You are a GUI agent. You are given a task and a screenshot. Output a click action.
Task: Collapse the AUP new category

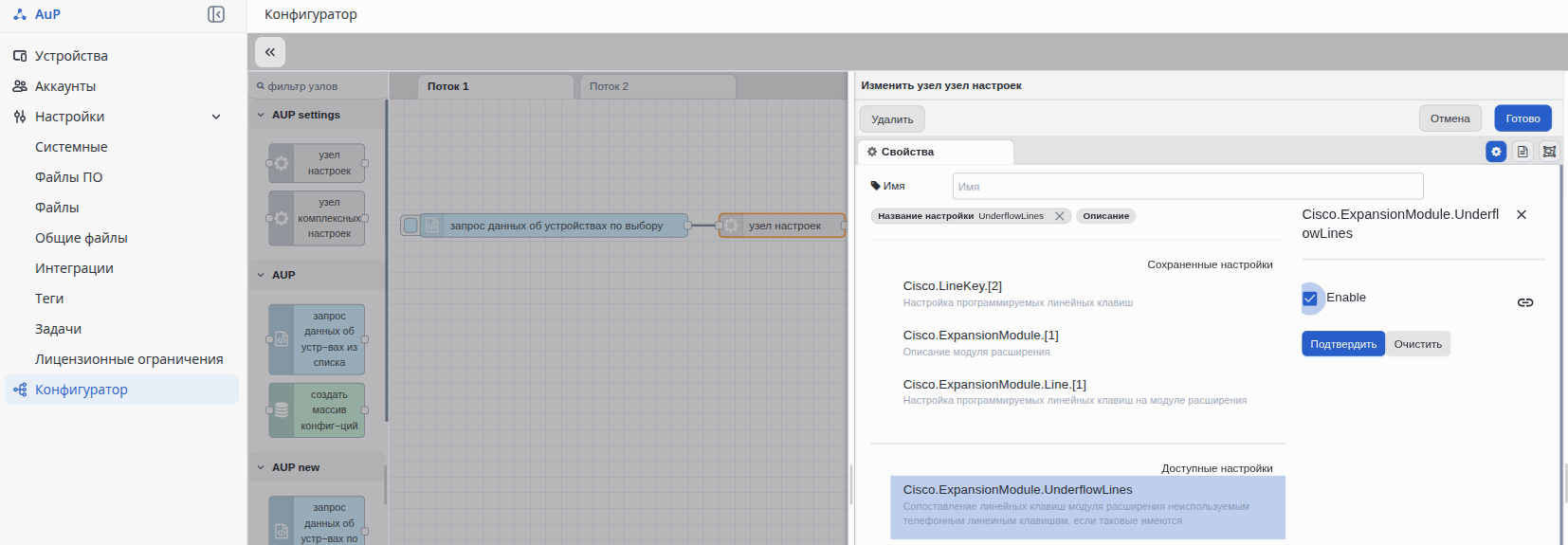(x=262, y=467)
